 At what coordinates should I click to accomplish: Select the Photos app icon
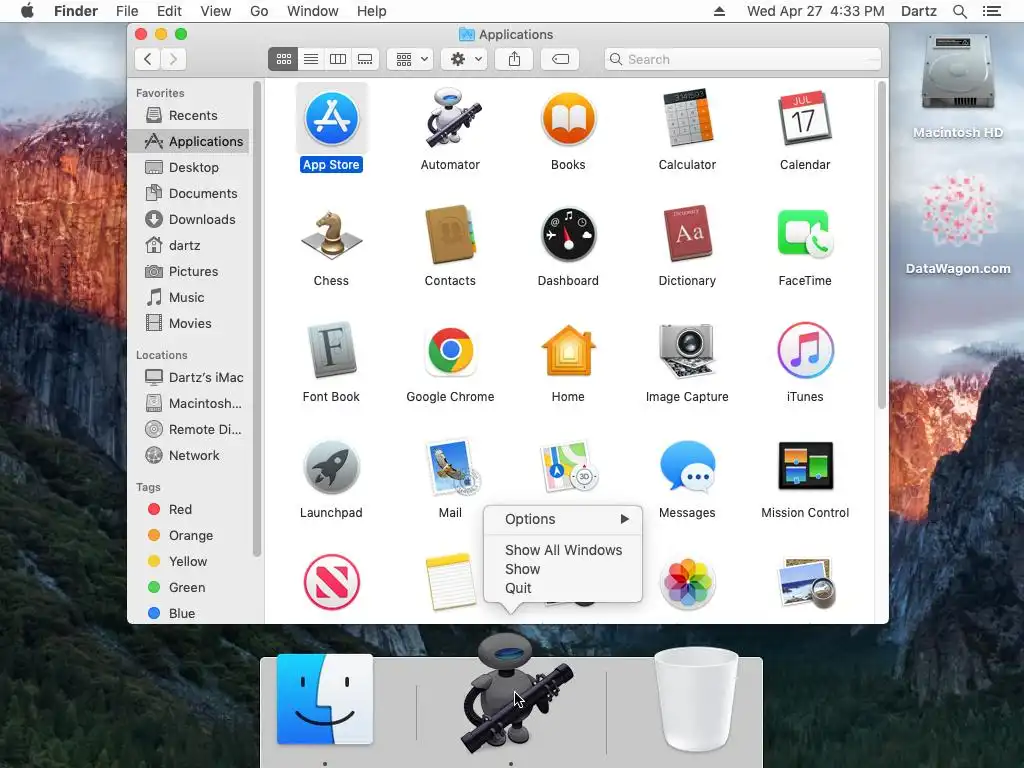pos(687,583)
